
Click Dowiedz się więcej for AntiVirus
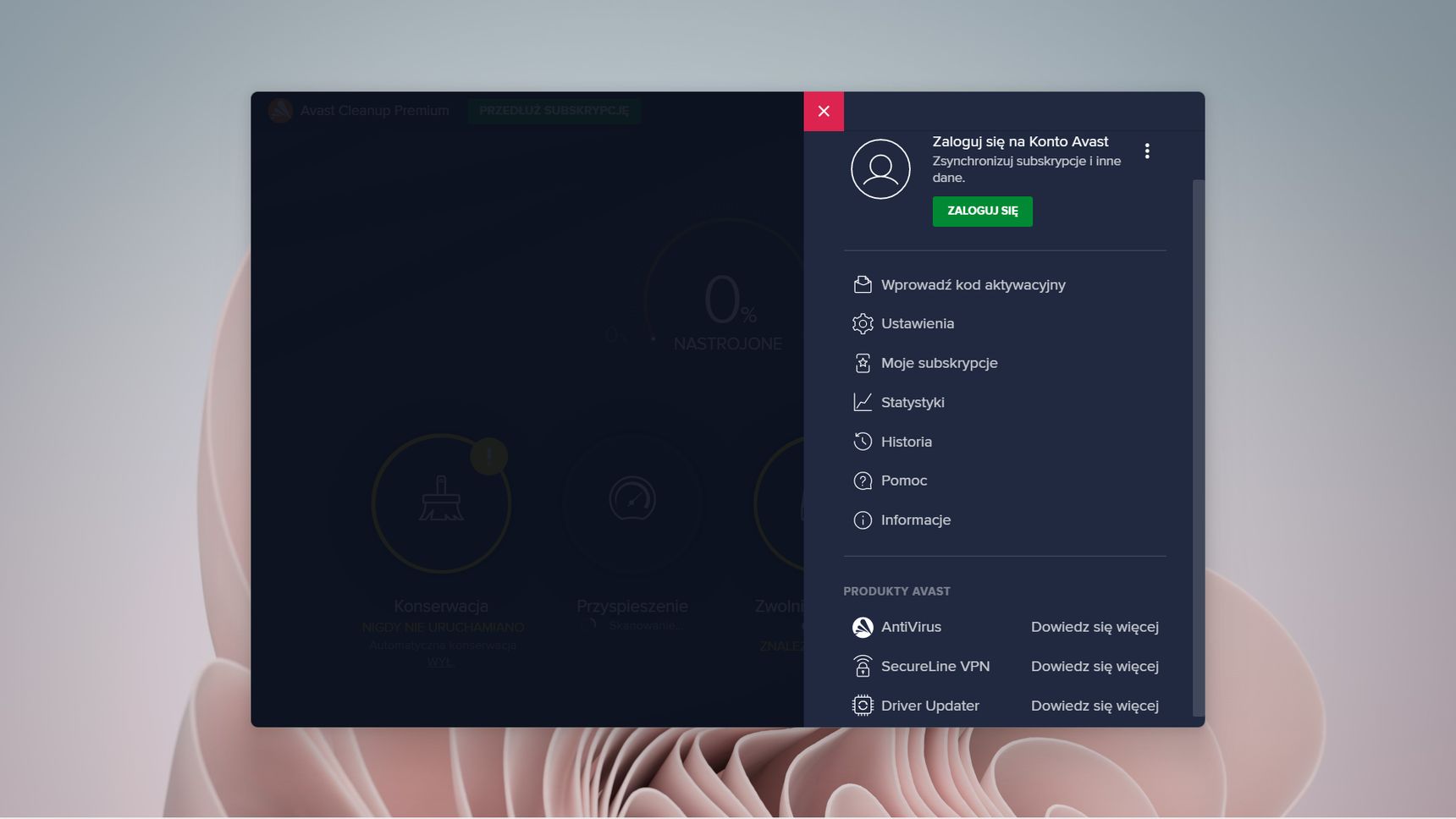1095,627
